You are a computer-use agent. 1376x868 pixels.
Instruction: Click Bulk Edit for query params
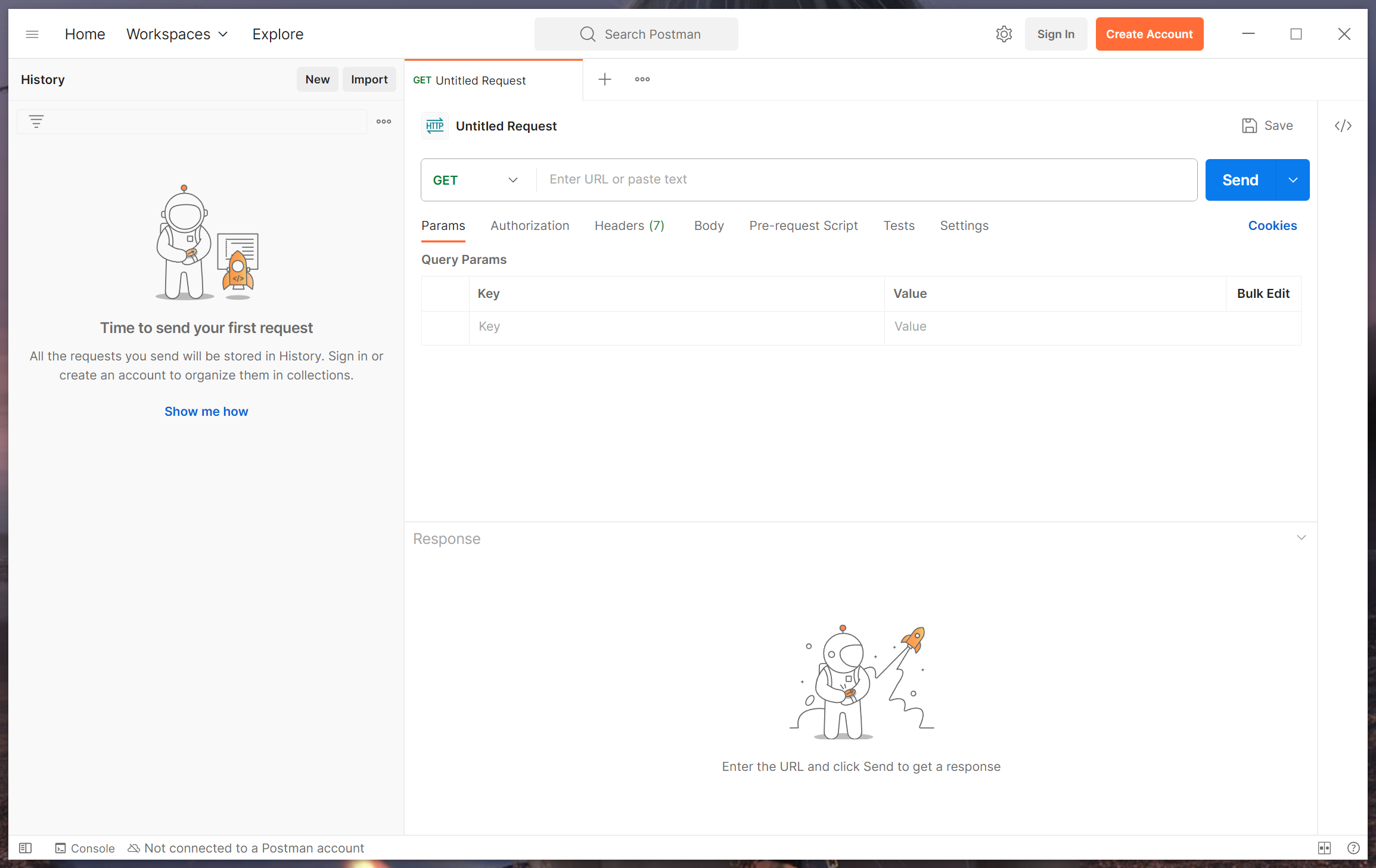coord(1263,294)
